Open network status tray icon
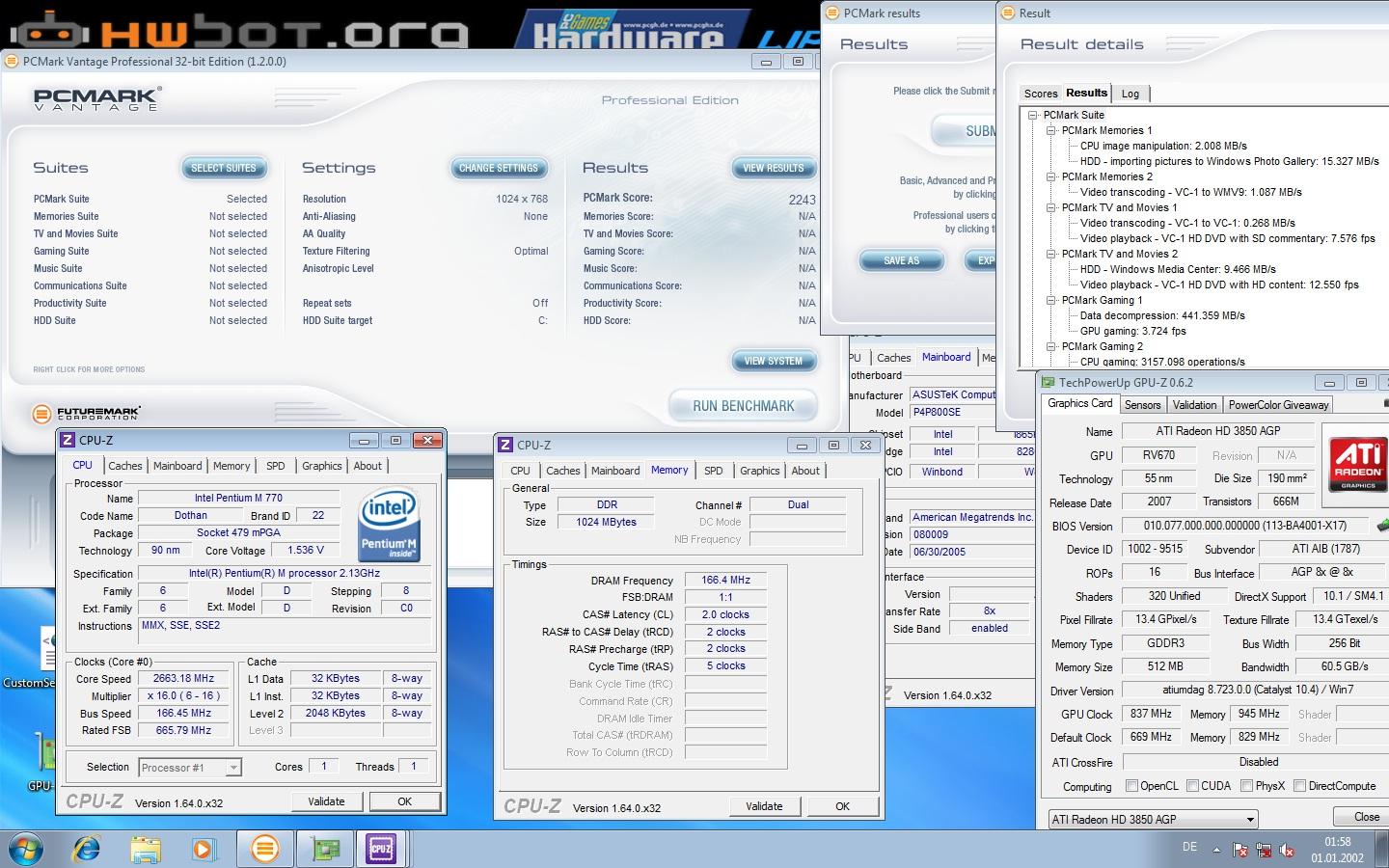The width and height of the screenshot is (1389, 868). [1264, 851]
